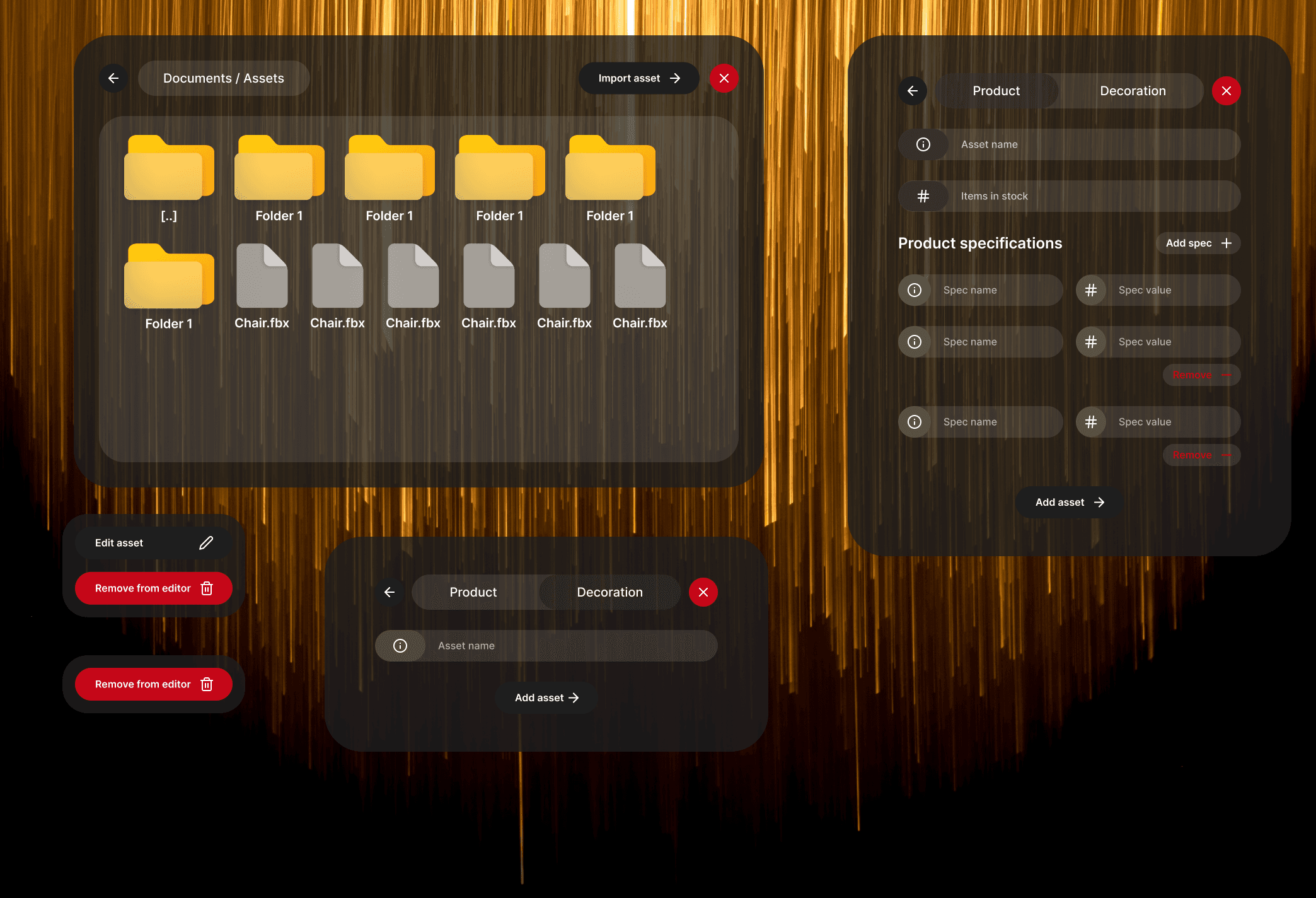Open the parent directory [..] folder
The image size is (1316, 898).
pyautogui.click(x=169, y=170)
